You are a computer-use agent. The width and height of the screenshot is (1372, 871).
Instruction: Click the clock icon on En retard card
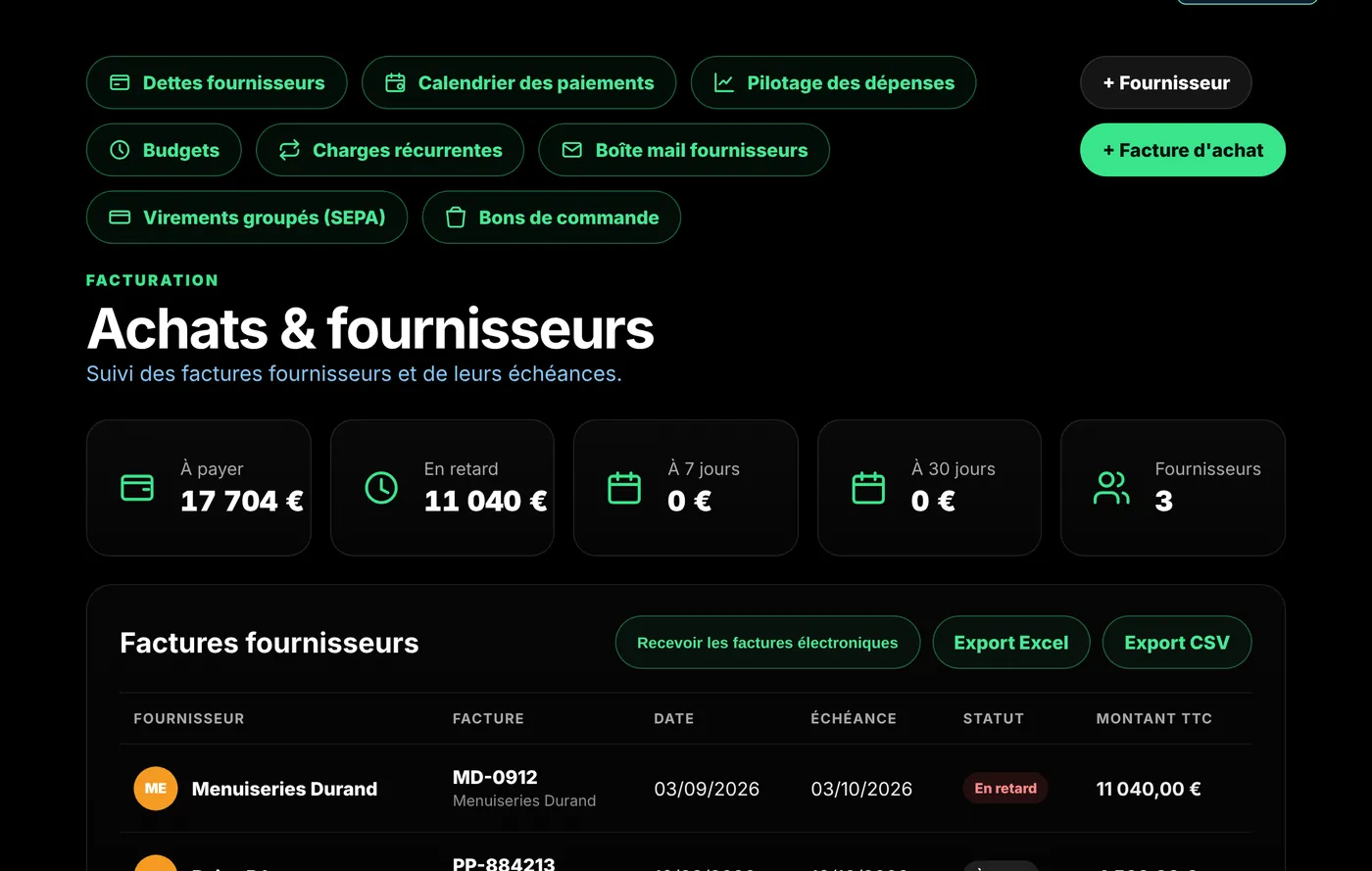(381, 487)
